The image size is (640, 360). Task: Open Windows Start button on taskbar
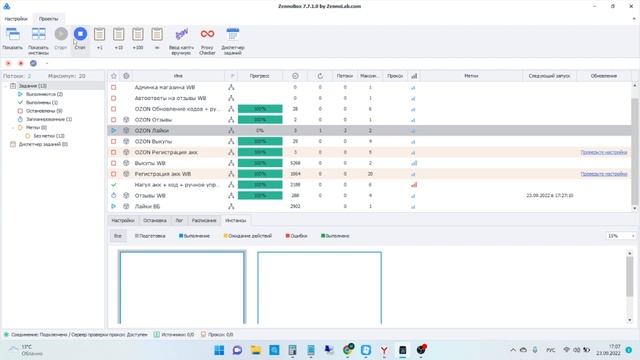tap(219, 350)
